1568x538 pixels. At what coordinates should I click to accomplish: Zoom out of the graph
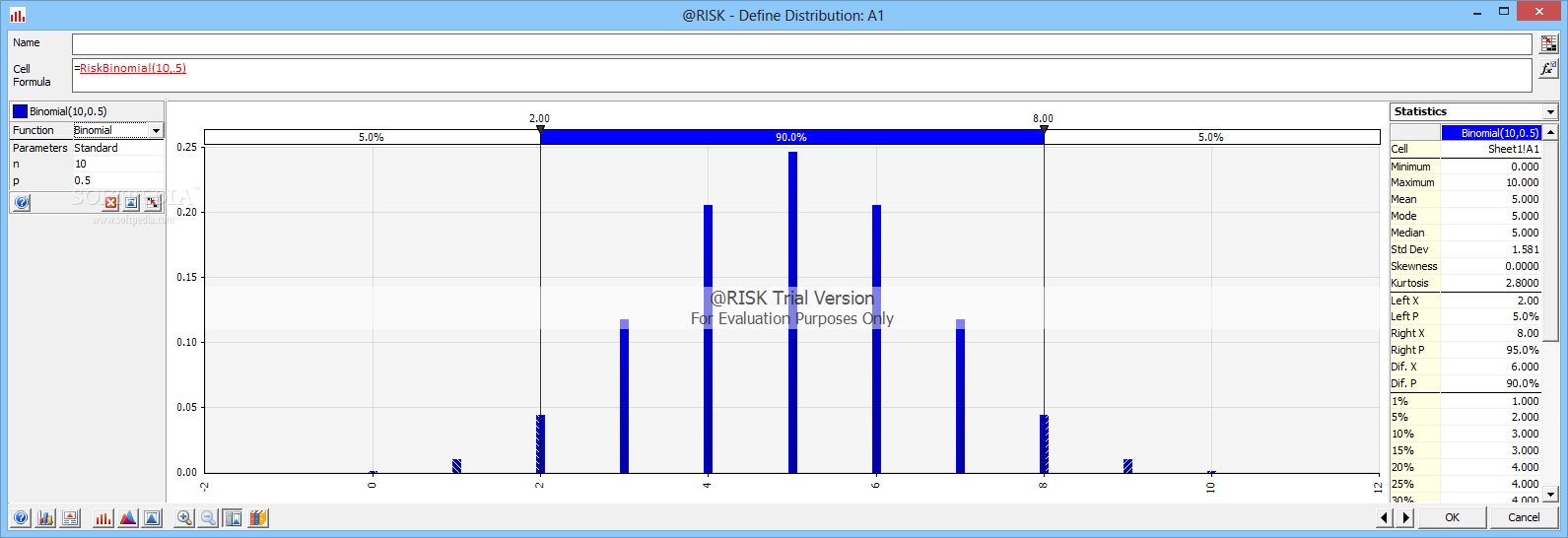208,518
